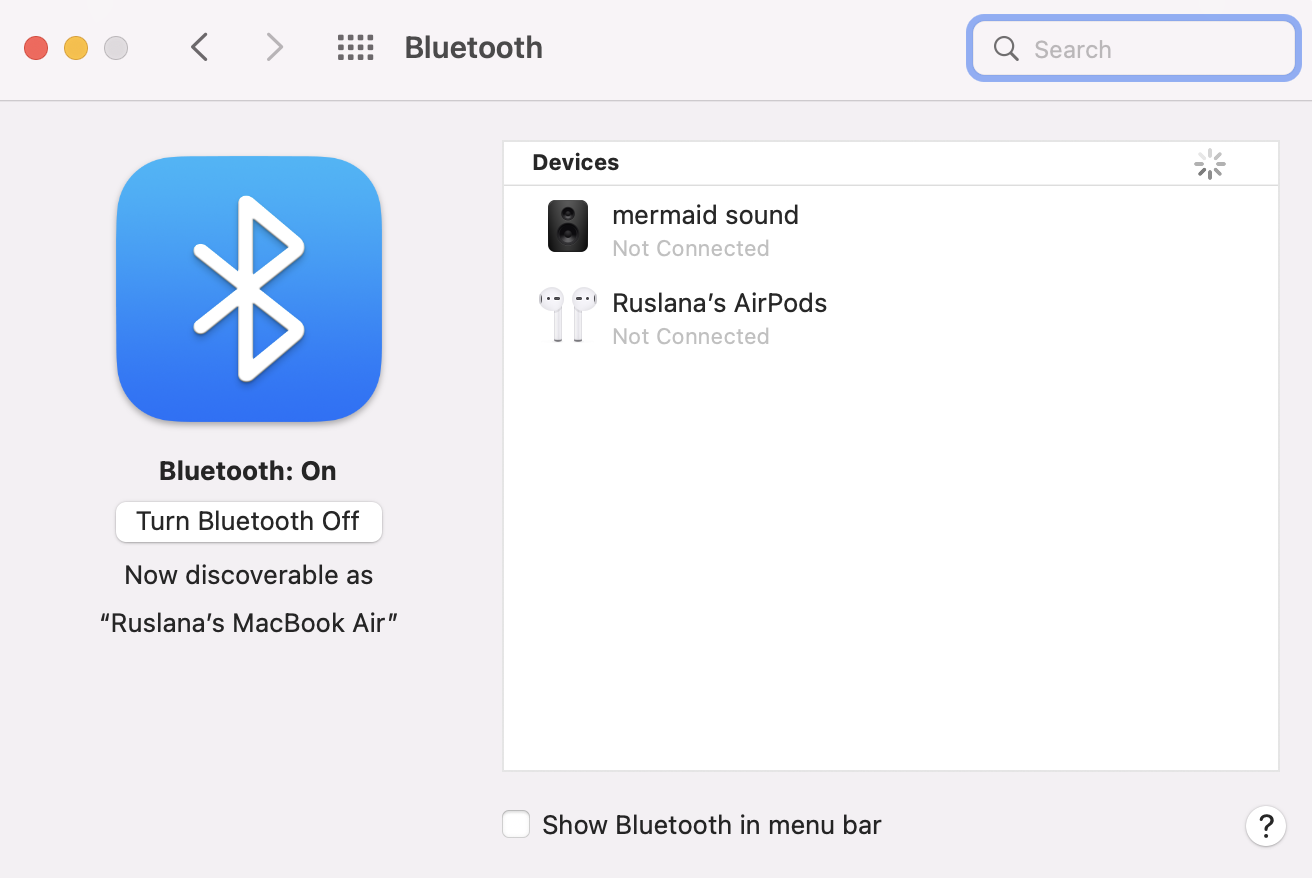Click the Devices list header
The width and height of the screenshot is (1312, 878).
(891, 163)
